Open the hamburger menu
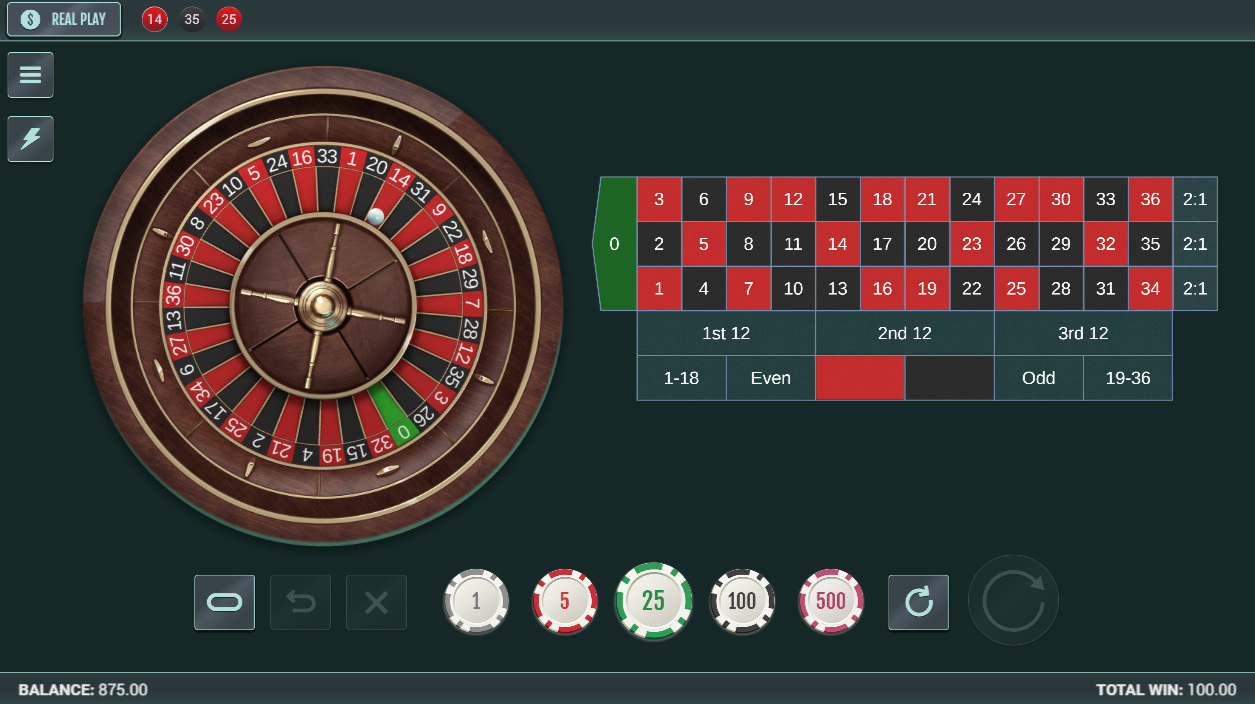The width and height of the screenshot is (1255, 704). 30,75
